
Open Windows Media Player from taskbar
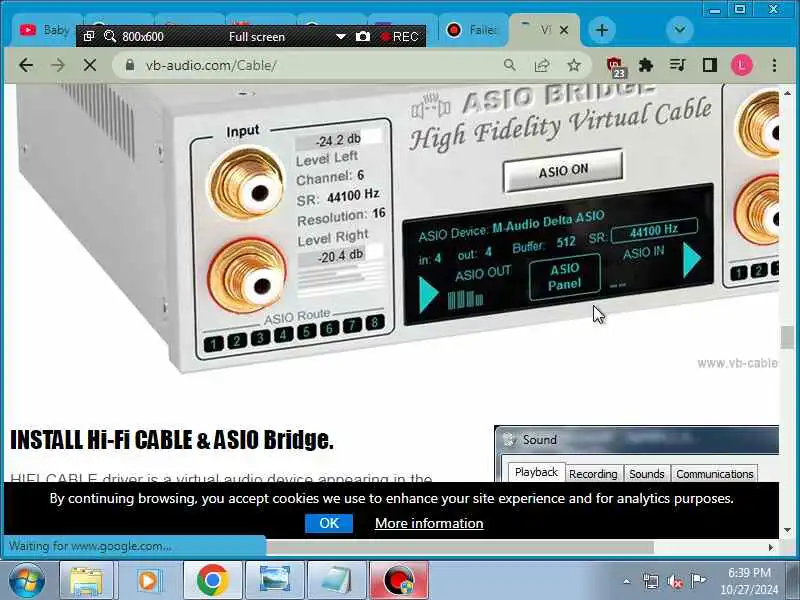pos(148,581)
